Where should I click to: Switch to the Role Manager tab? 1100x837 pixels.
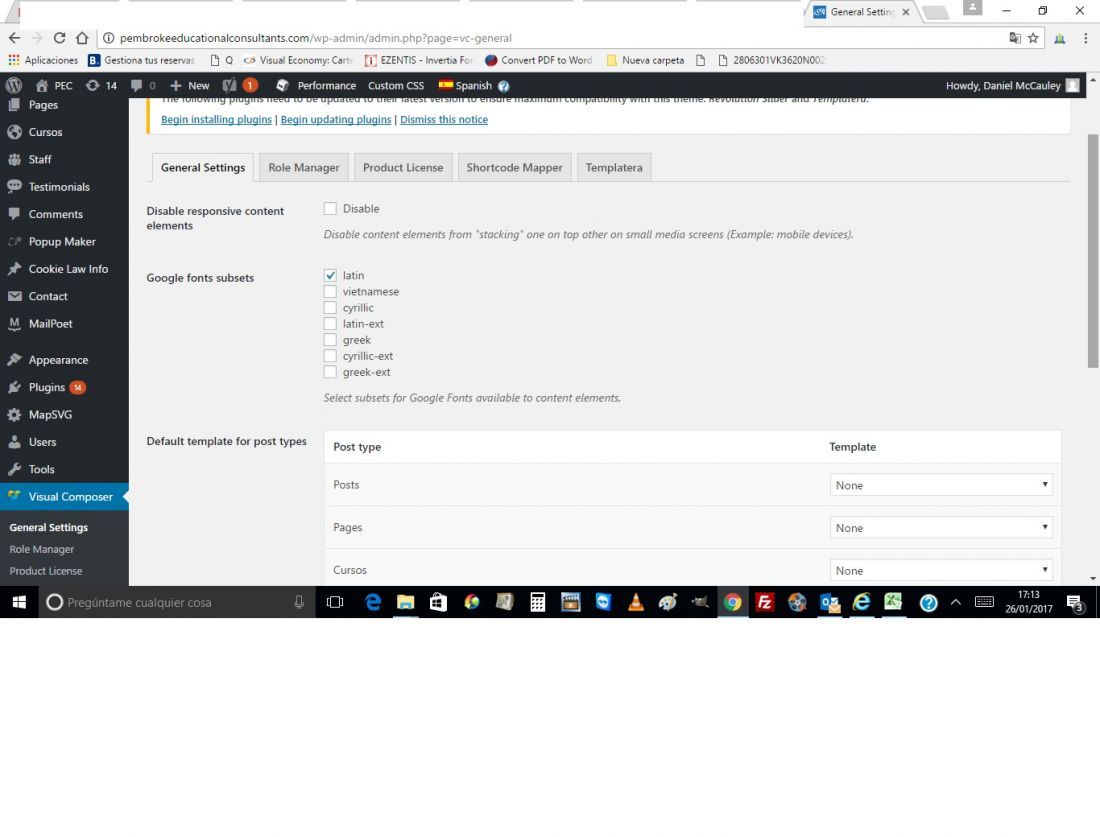[x=304, y=168]
